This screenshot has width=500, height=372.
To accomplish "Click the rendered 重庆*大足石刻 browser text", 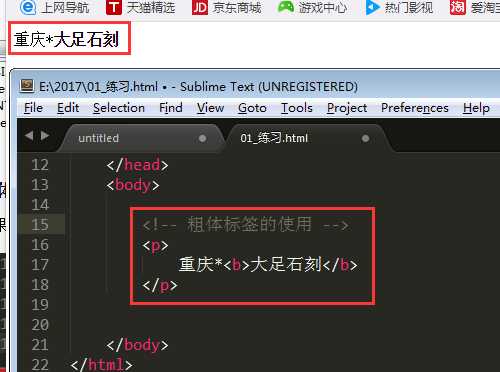I will [x=66, y=39].
